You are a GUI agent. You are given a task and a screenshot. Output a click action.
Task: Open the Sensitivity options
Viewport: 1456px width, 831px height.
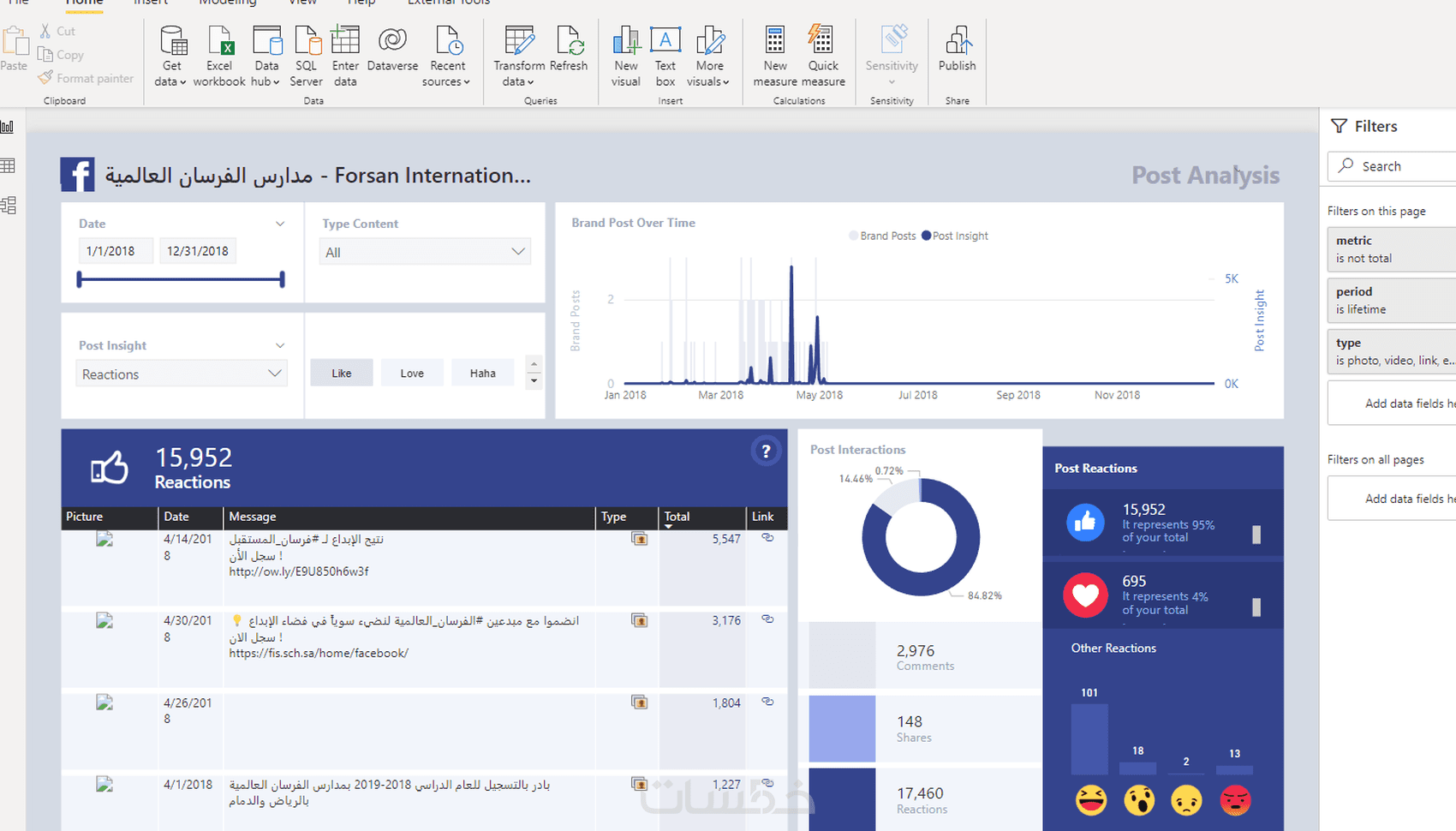892,56
